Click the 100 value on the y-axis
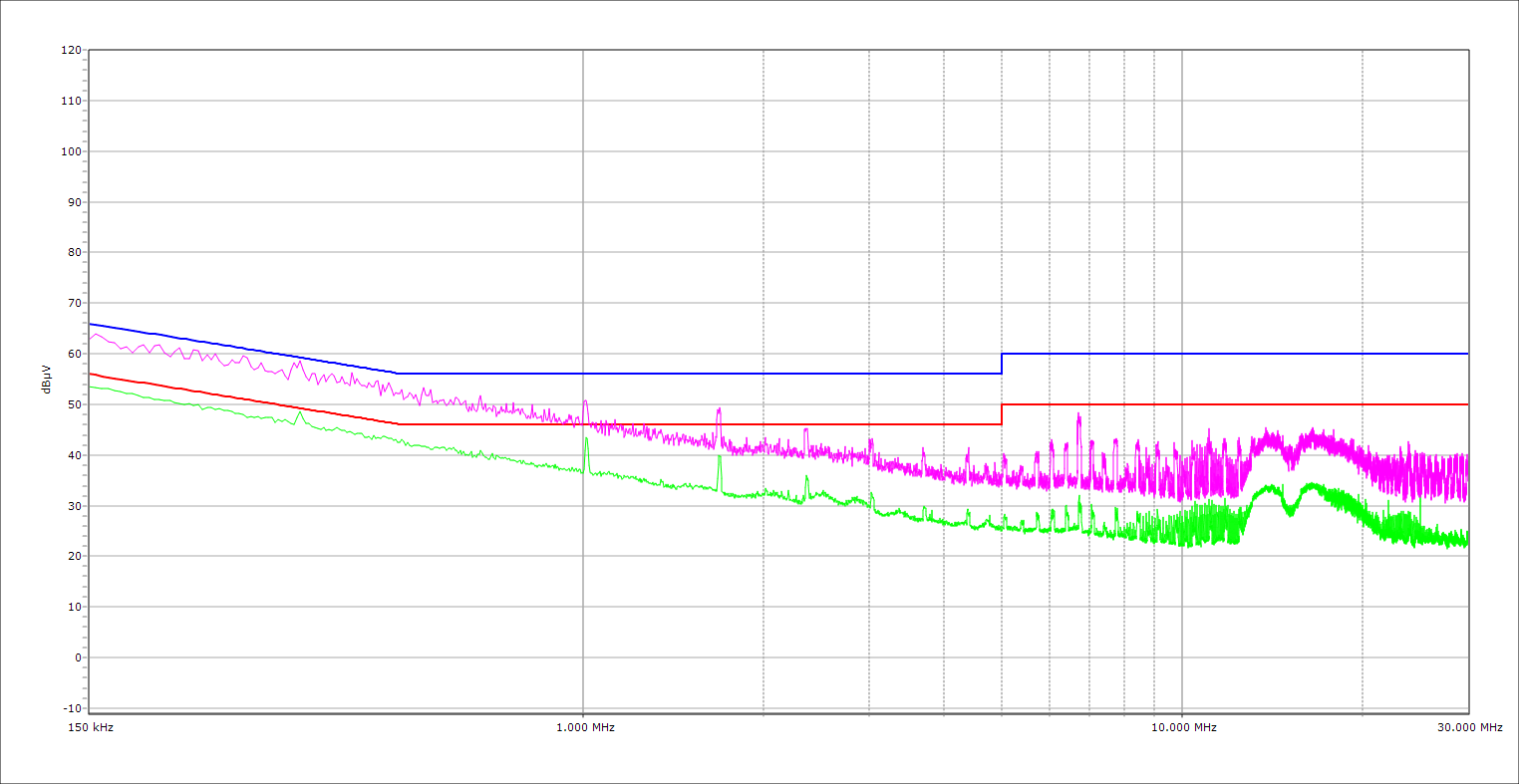1519x784 pixels. coord(70,151)
